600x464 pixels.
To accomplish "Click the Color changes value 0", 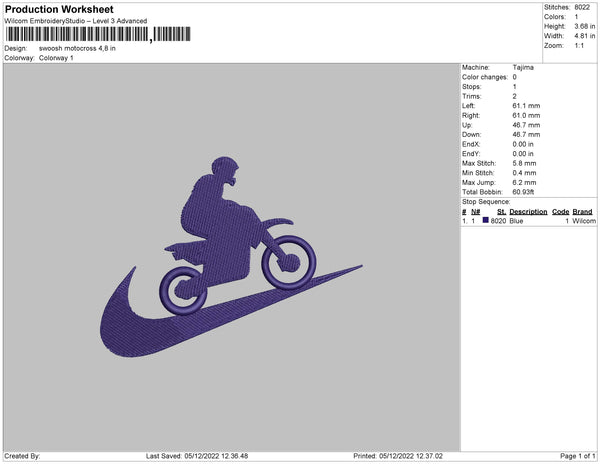I will tap(515, 77).
